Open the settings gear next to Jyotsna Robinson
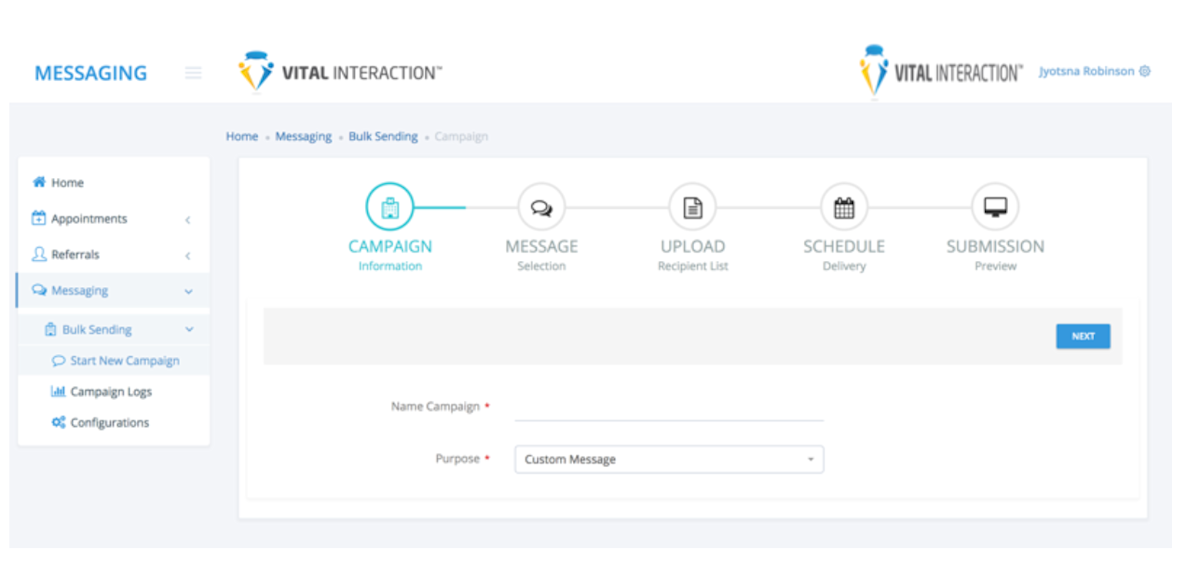The image size is (1200, 578). pyautogui.click(x=1145, y=72)
